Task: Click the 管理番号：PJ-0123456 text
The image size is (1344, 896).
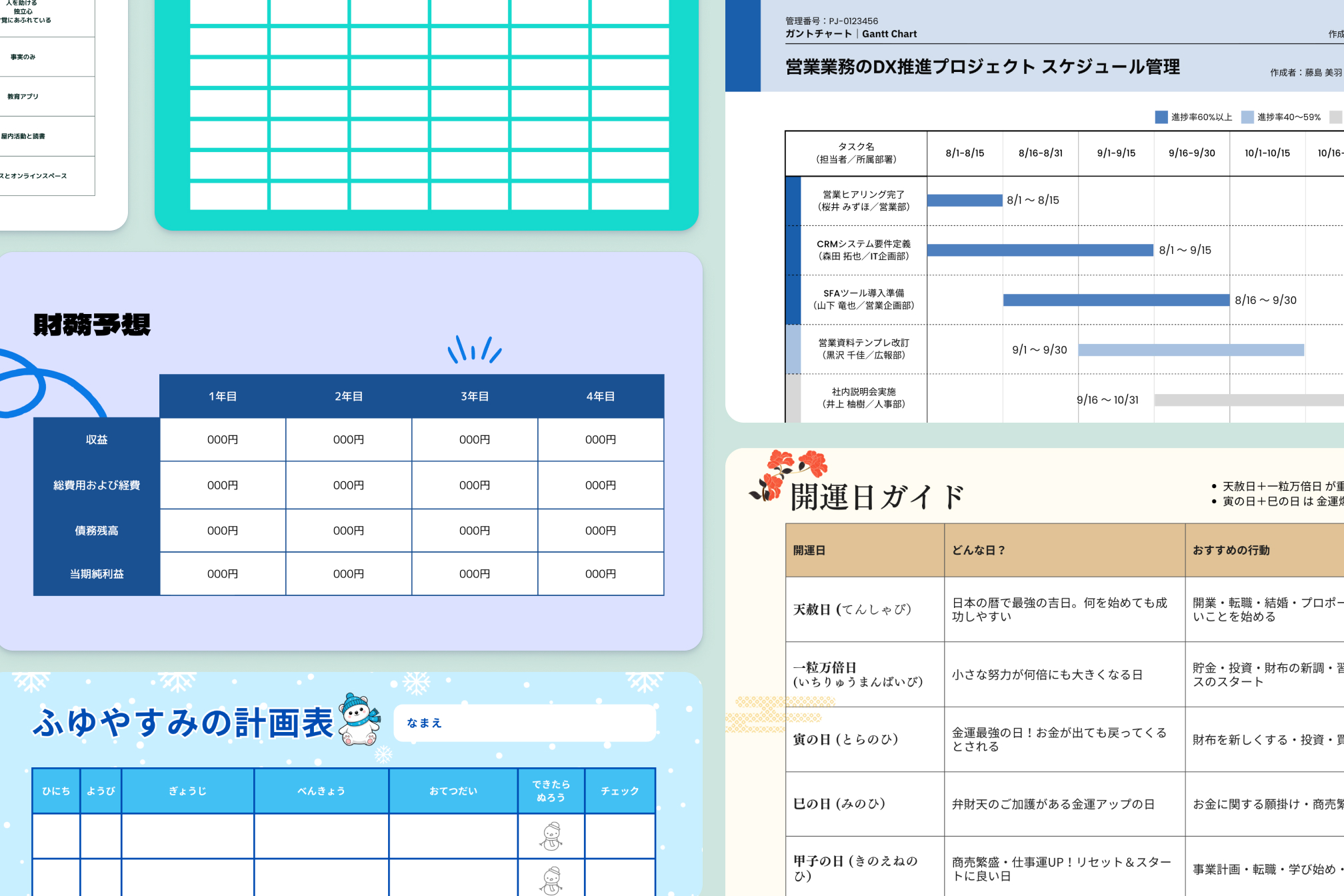Action: 831,21
